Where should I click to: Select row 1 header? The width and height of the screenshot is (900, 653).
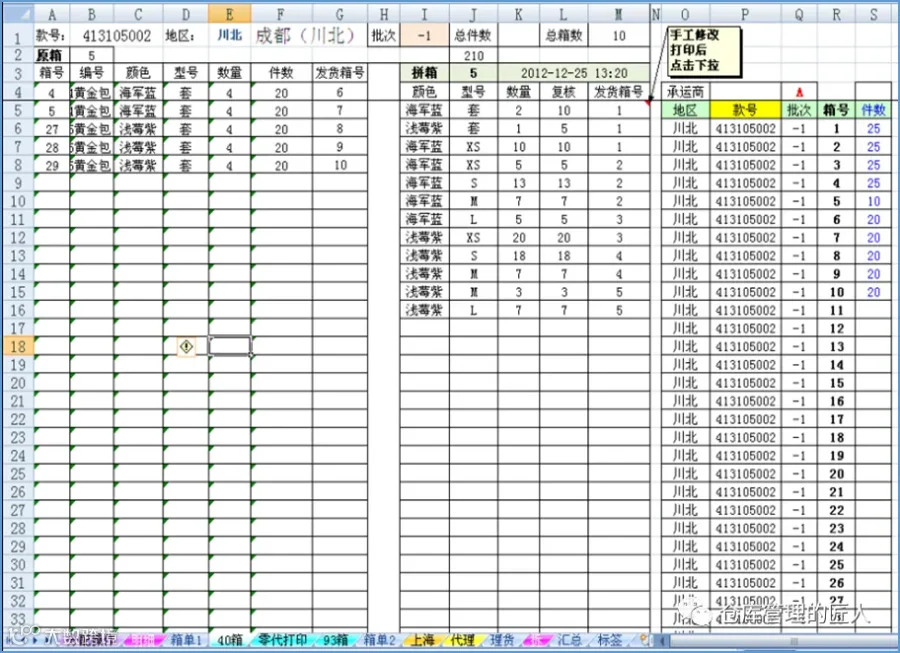click(18, 37)
